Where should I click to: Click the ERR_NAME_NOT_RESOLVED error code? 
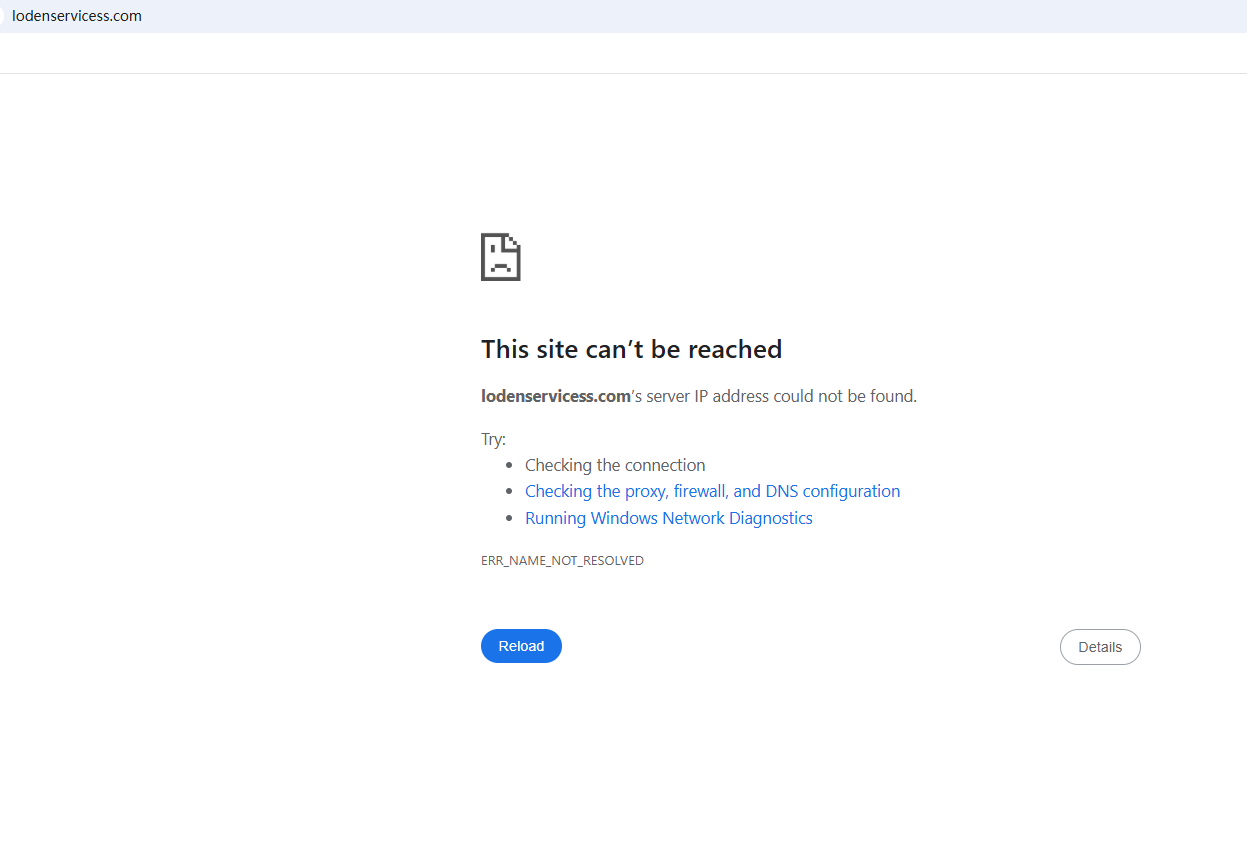(x=562, y=561)
